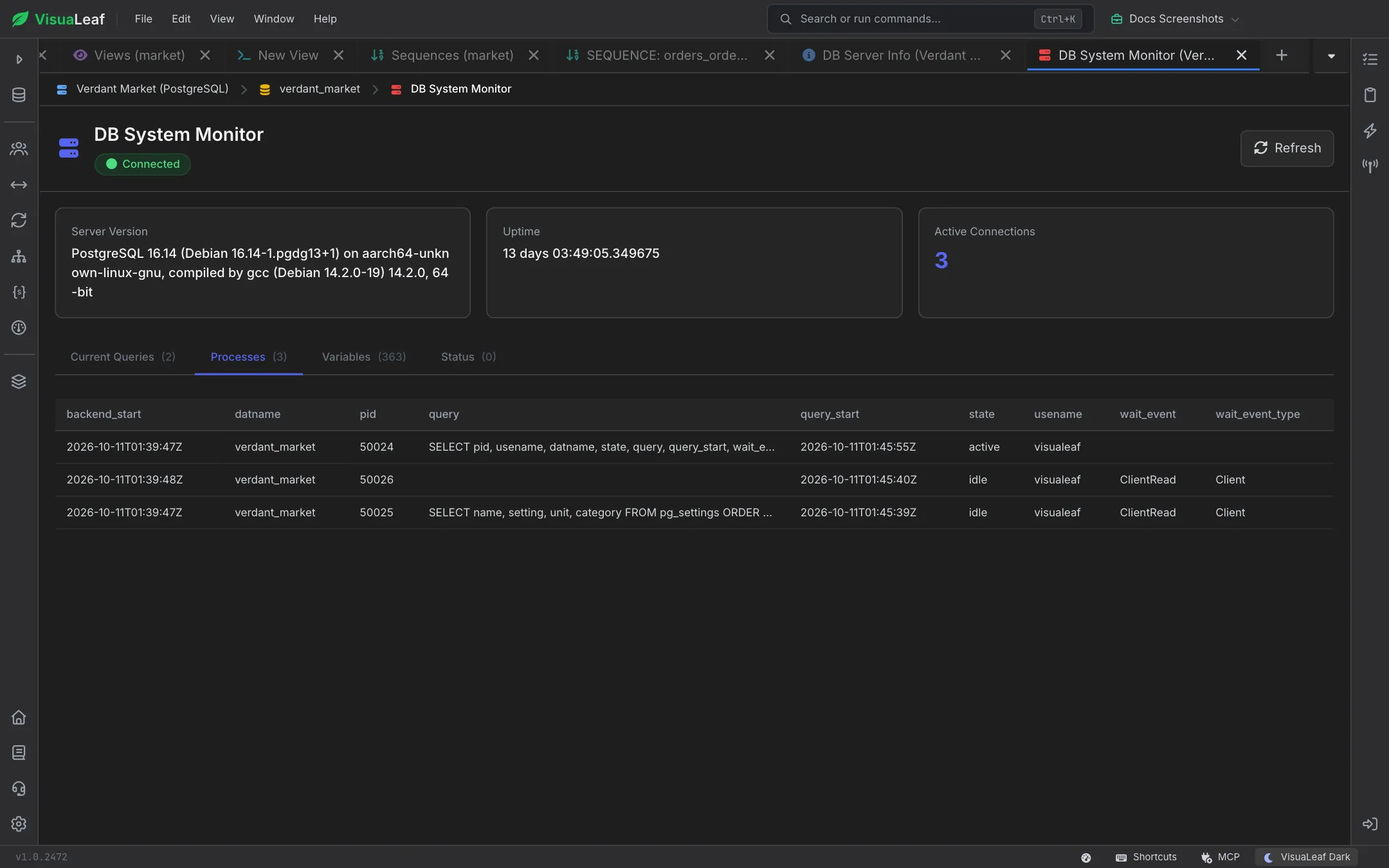Click the sync cycle sidebar icon

(19, 221)
